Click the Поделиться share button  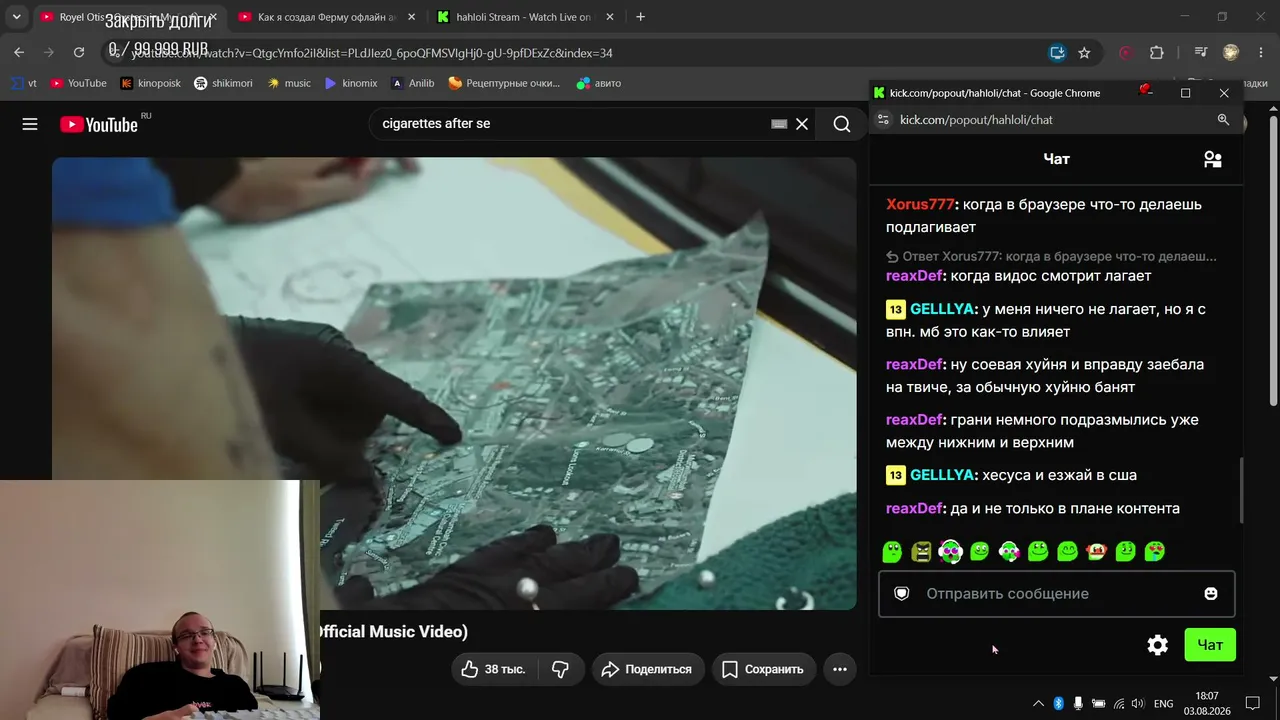(647, 669)
